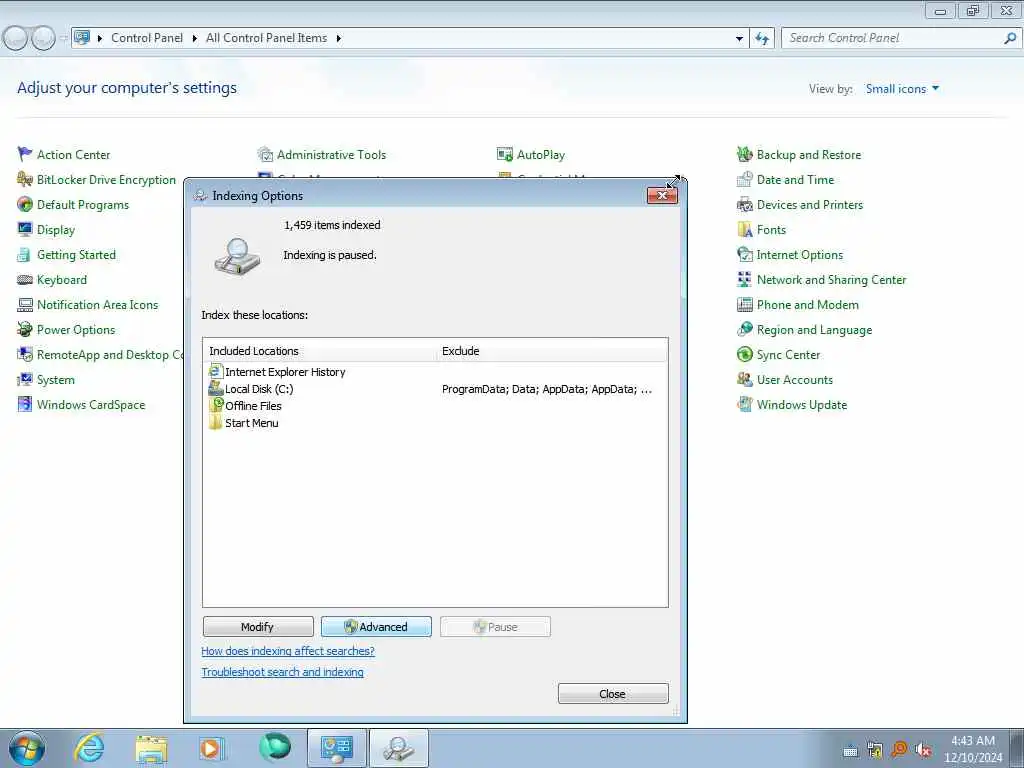Viewport: 1024px width, 768px height.
Task: Expand the root computer breadcrumb arrow
Action: 100,39
